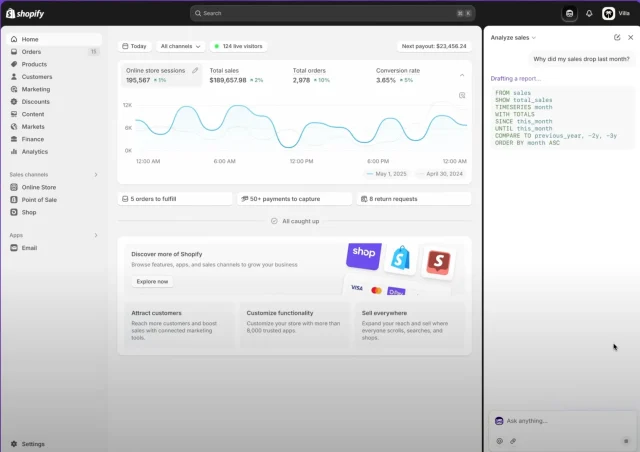Click the 'Why did my sales drop' message

pyautogui.click(x=581, y=59)
